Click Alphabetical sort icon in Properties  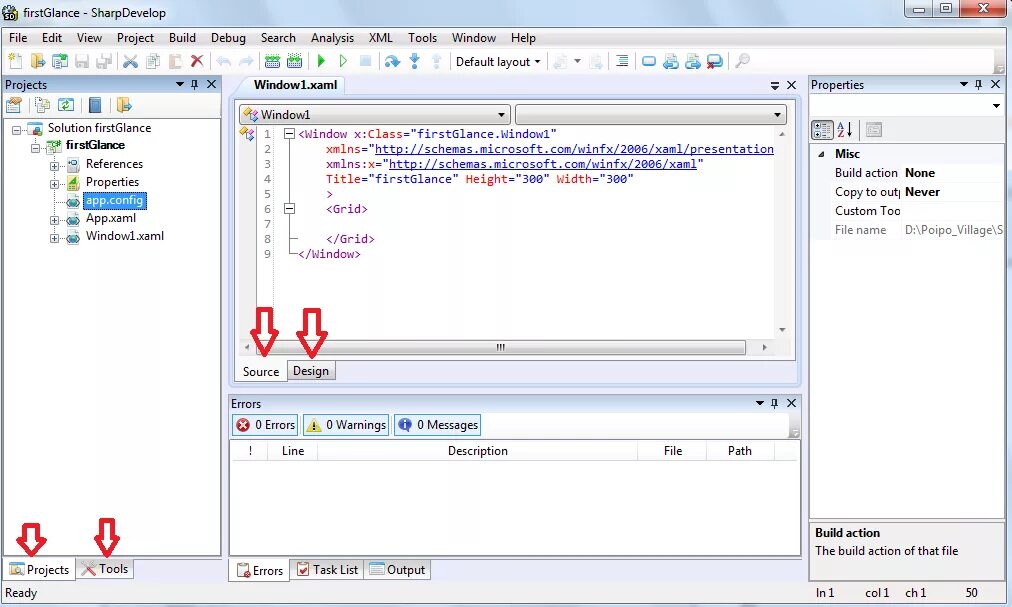845,130
